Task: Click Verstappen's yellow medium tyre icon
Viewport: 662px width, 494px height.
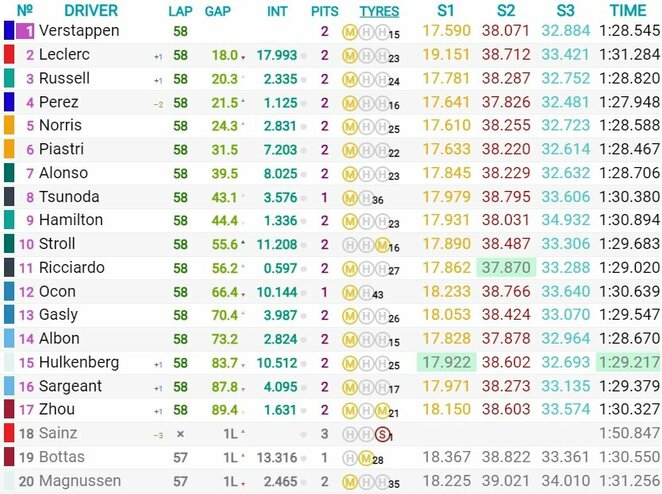Action: tap(350, 31)
